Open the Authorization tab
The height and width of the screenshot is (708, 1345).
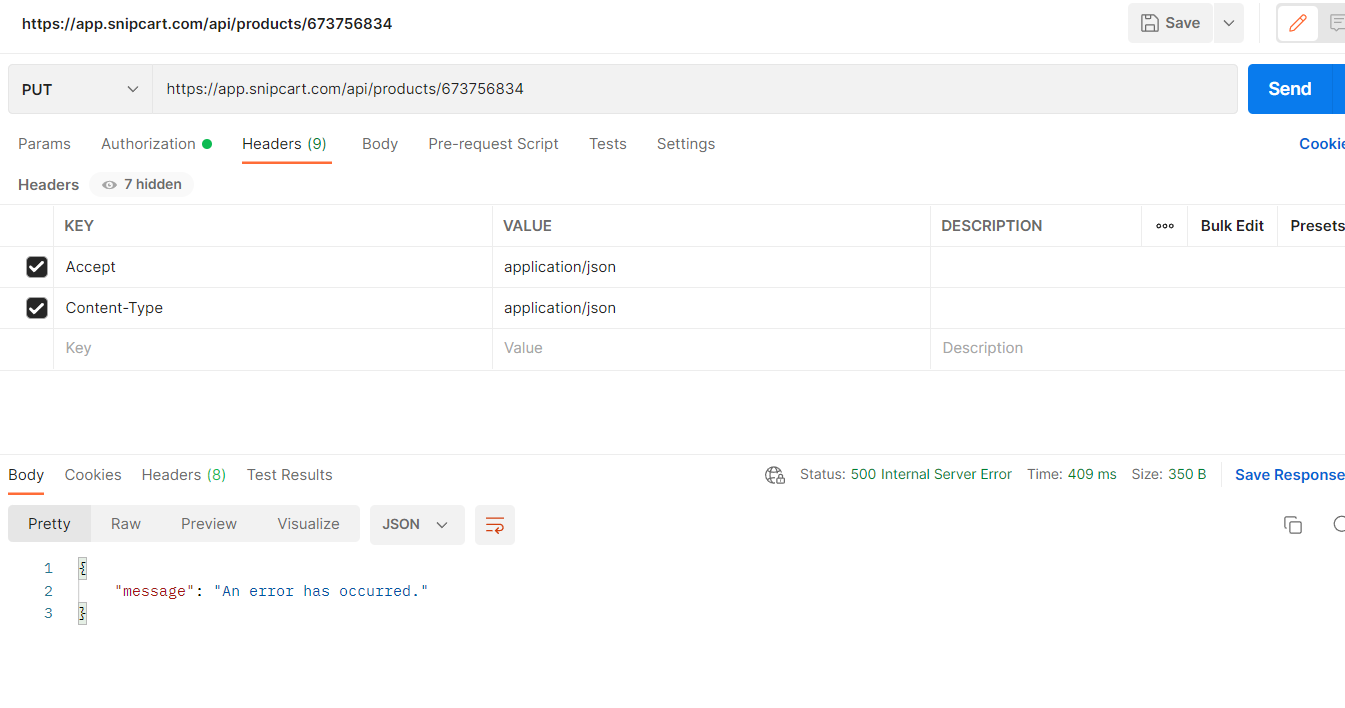[x=148, y=144]
